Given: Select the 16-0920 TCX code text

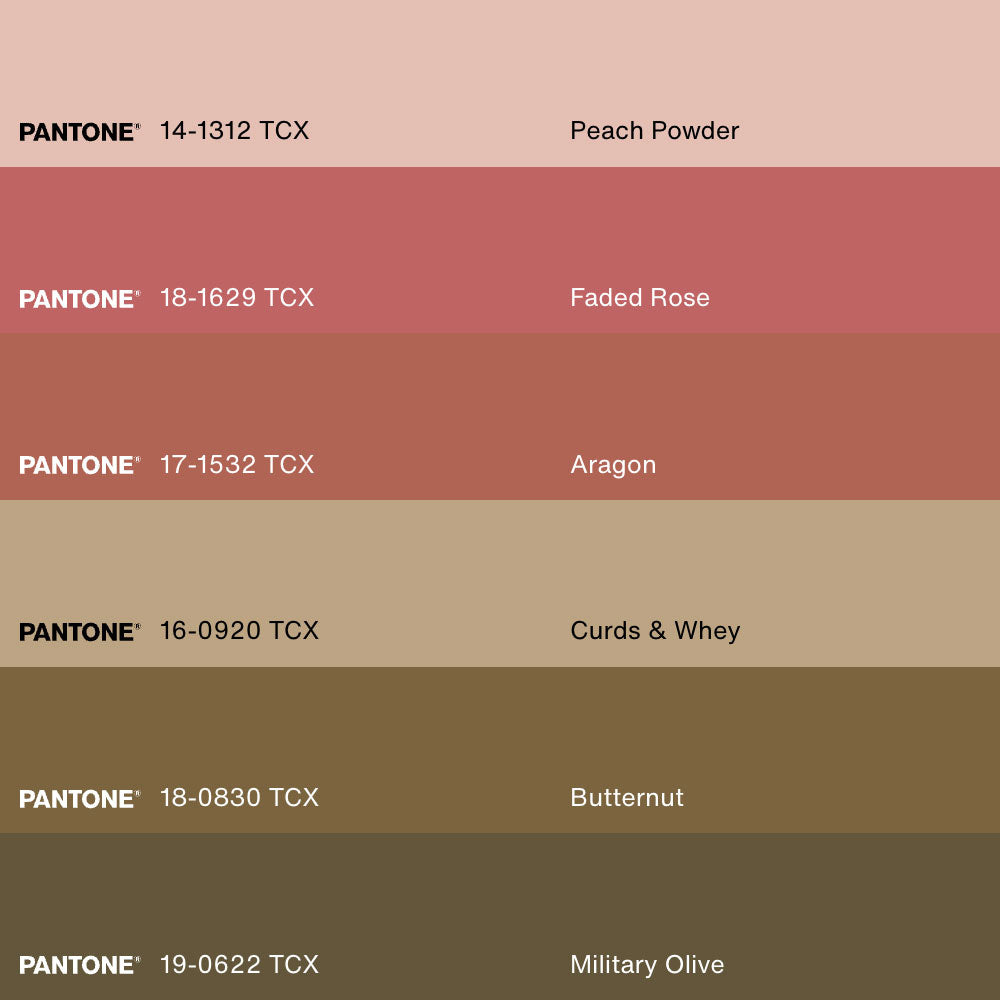Looking at the screenshot, I should 239,631.
